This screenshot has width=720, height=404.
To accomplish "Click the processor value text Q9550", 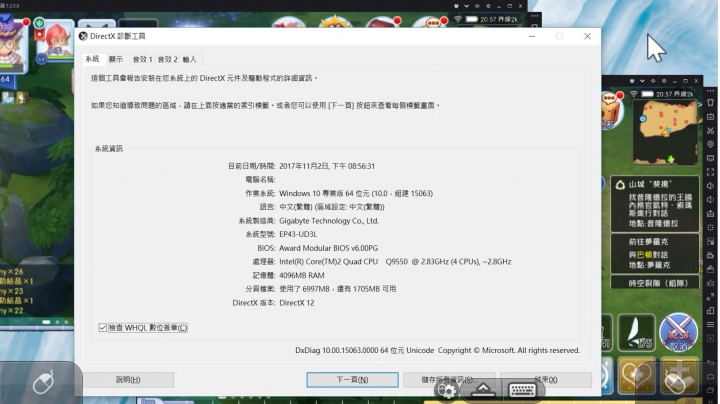I will [x=396, y=262].
